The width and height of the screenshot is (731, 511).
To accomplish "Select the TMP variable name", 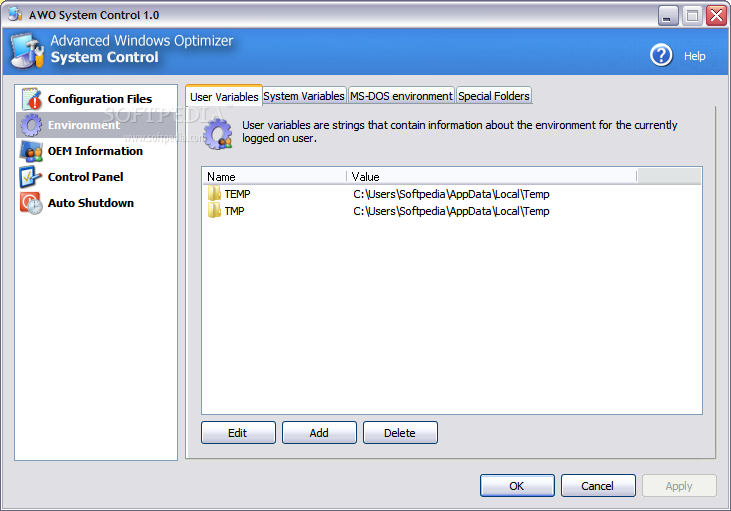I will [234, 211].
